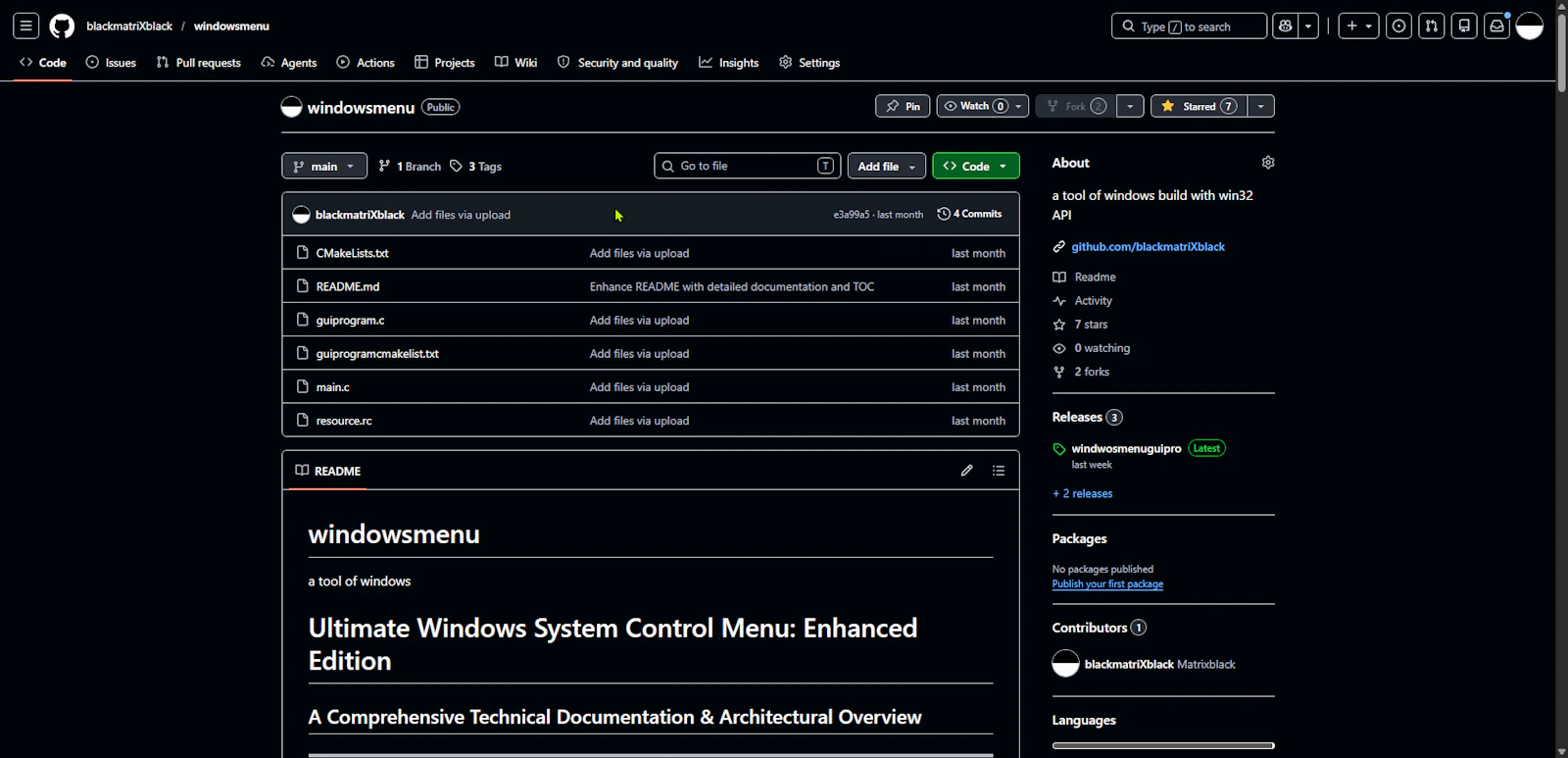
Task: Expand the Fork options caret
Action: coord(1130,106)
